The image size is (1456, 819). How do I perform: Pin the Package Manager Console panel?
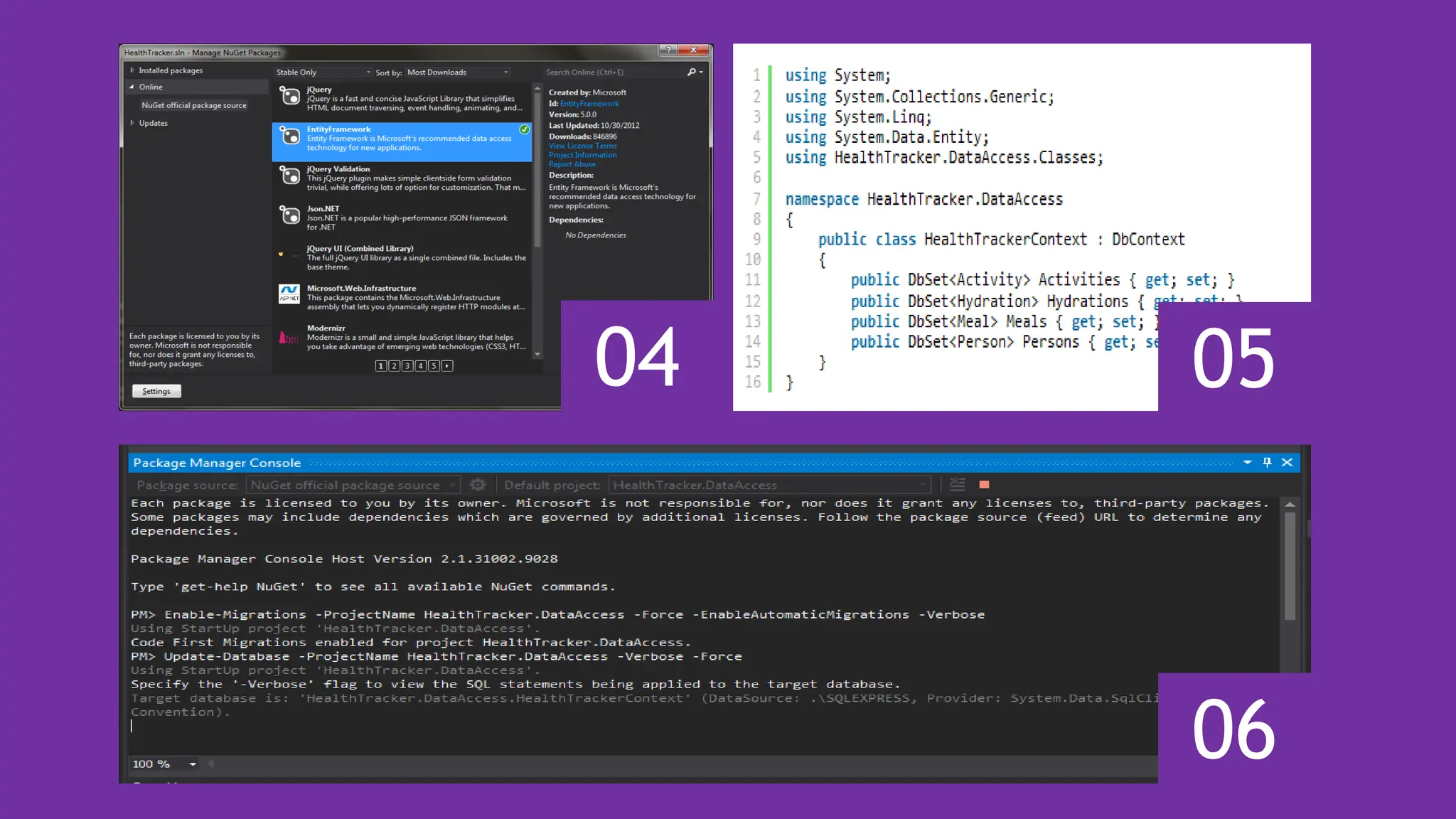[x=1267, y=462]
